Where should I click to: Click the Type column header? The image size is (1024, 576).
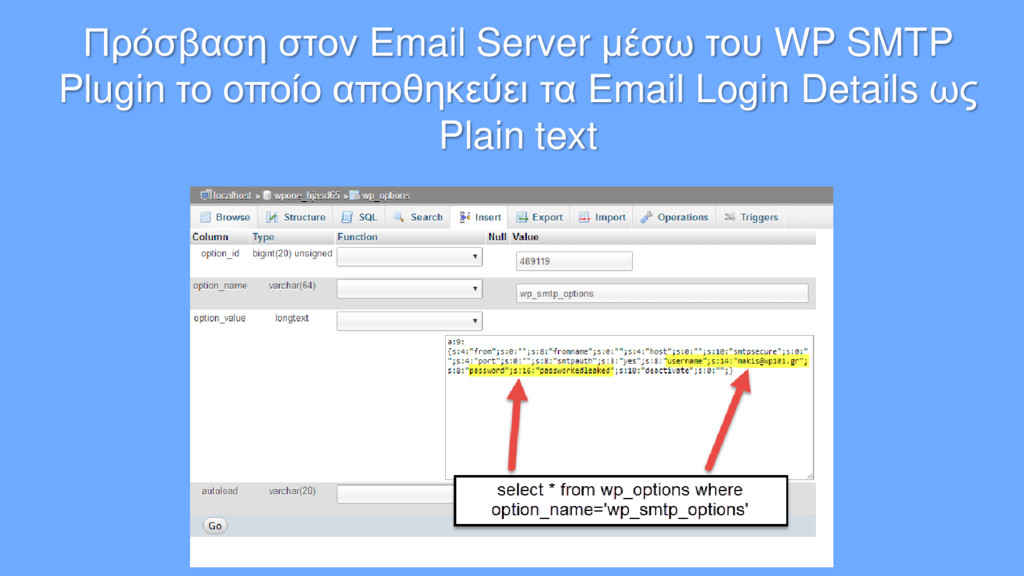[263, 237]
